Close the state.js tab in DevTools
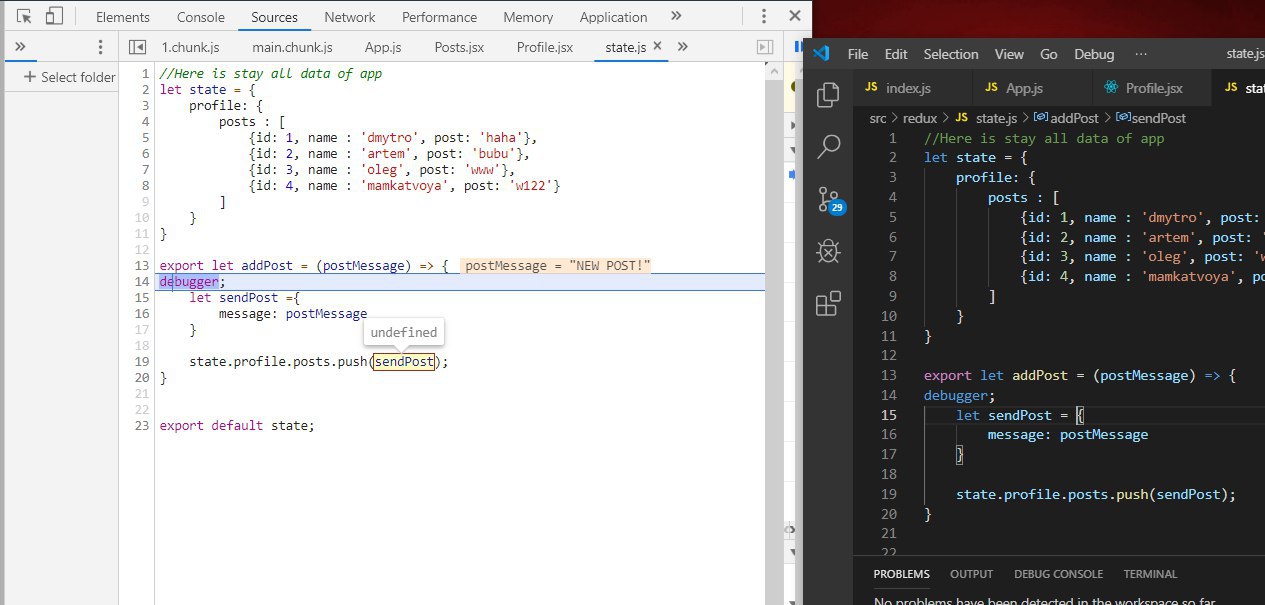1265x605 pixels. pyautogui.click(x=657, y=47)
